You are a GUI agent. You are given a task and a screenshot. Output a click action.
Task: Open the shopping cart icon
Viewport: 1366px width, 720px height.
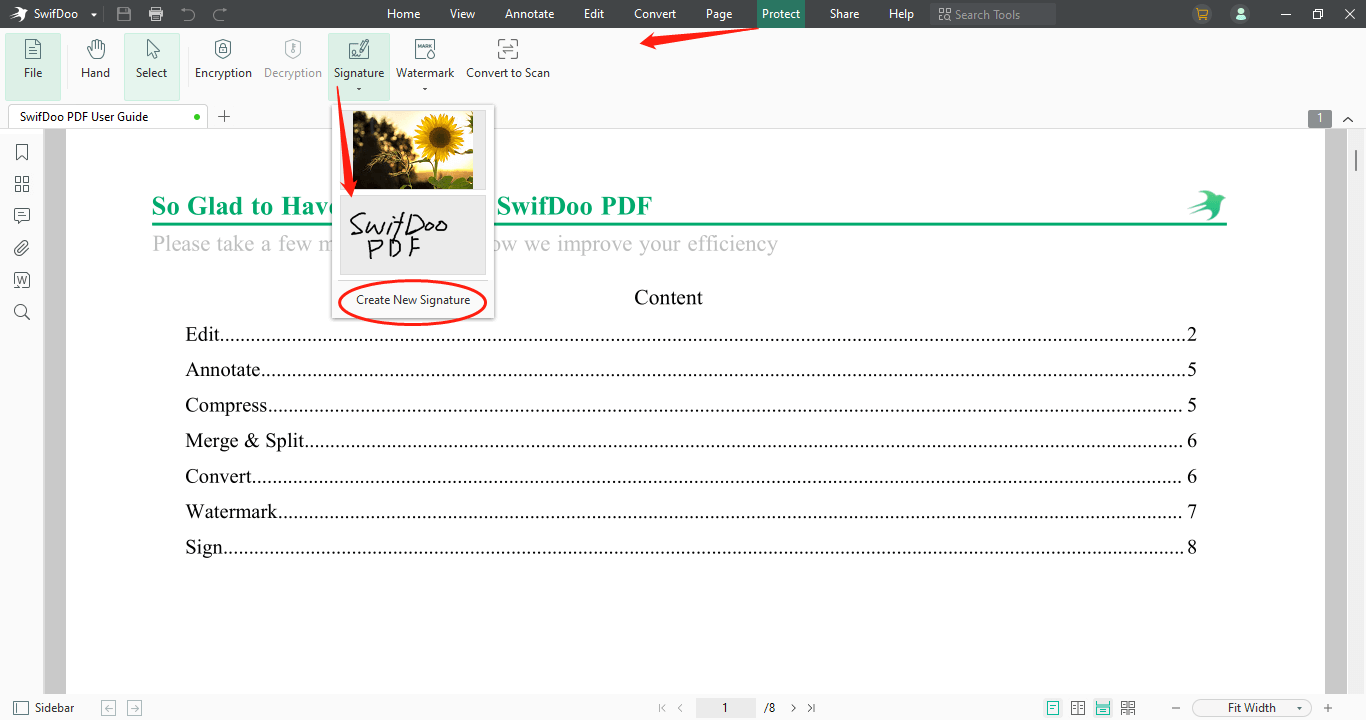click(x=1201, y=14)
